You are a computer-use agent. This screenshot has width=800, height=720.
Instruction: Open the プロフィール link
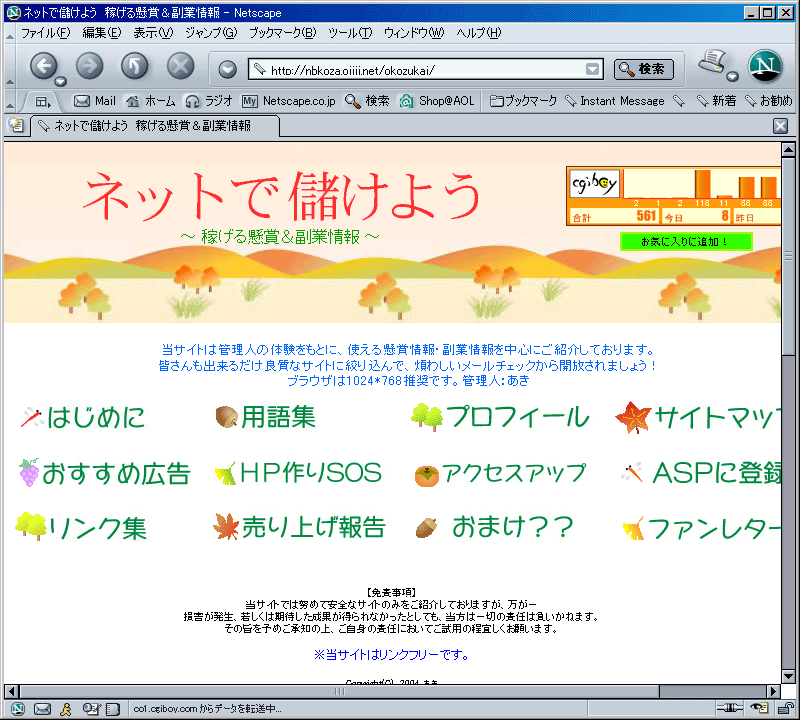pos(501,417)
